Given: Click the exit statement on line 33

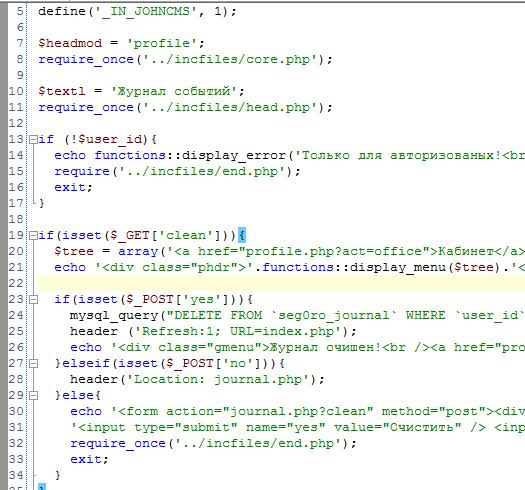Looking at the screenshot, I should tap(86, 459).
